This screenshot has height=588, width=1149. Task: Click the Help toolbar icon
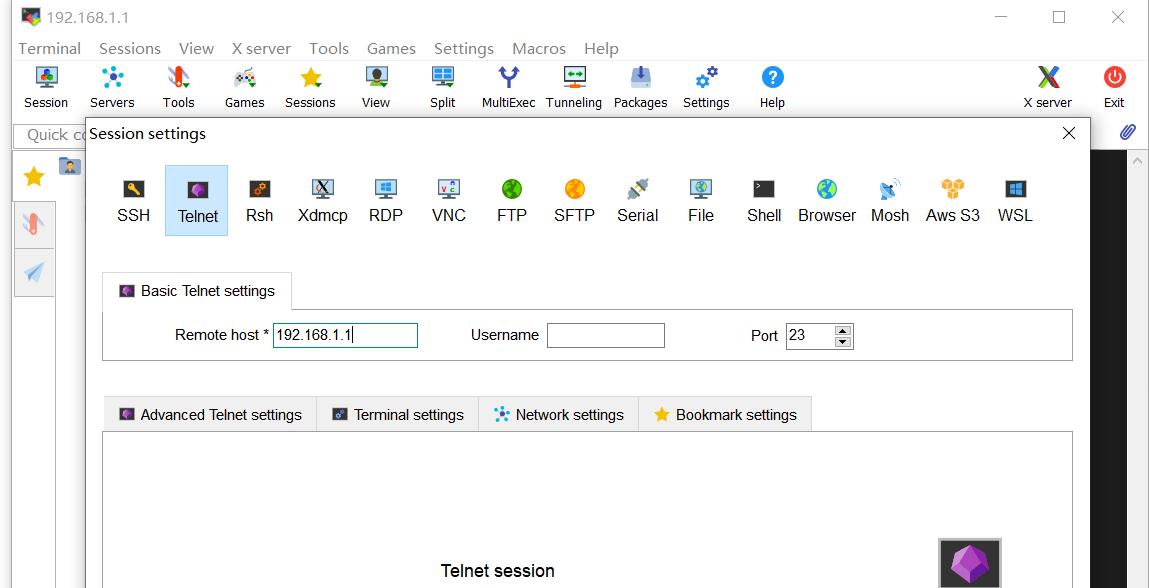[x=772, y=87]
